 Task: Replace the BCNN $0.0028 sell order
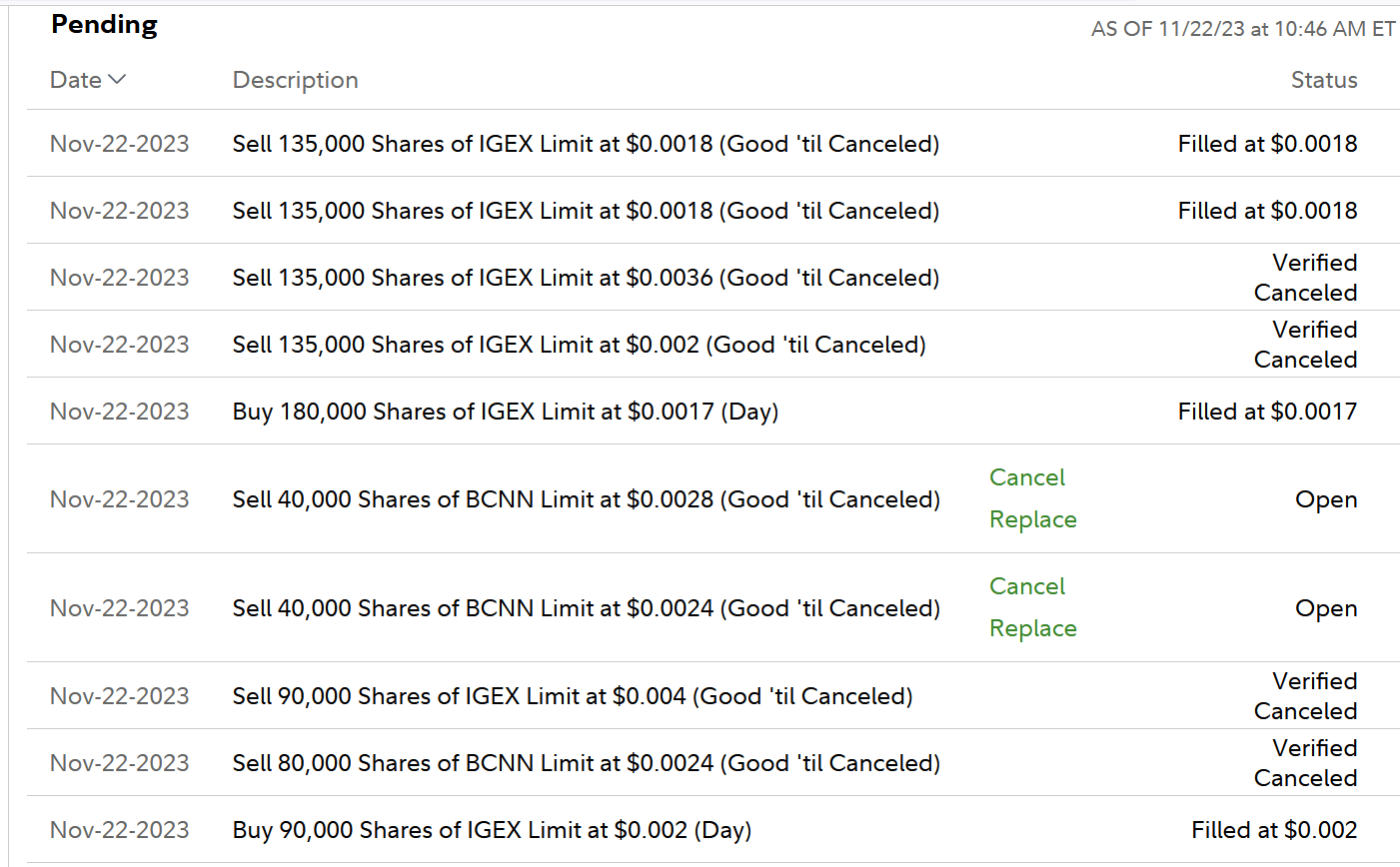(1032, 519)
